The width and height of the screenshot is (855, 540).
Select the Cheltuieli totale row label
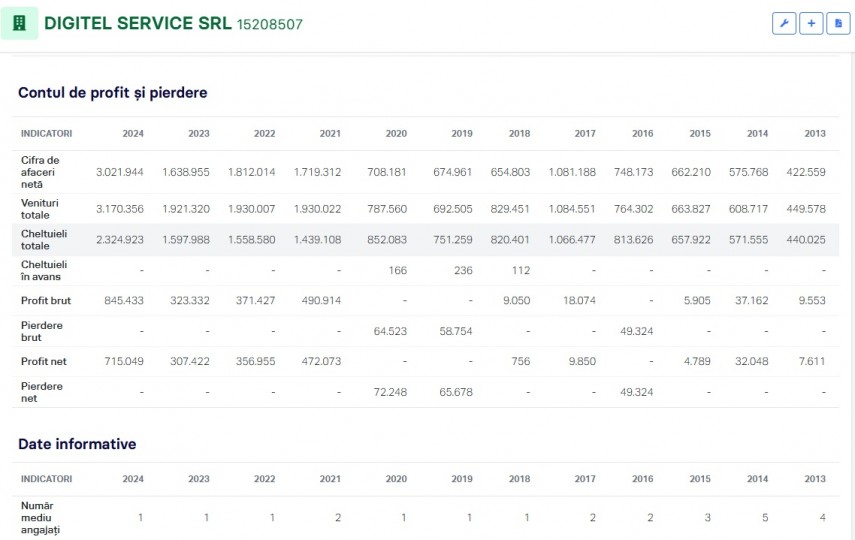coord(44,239)
